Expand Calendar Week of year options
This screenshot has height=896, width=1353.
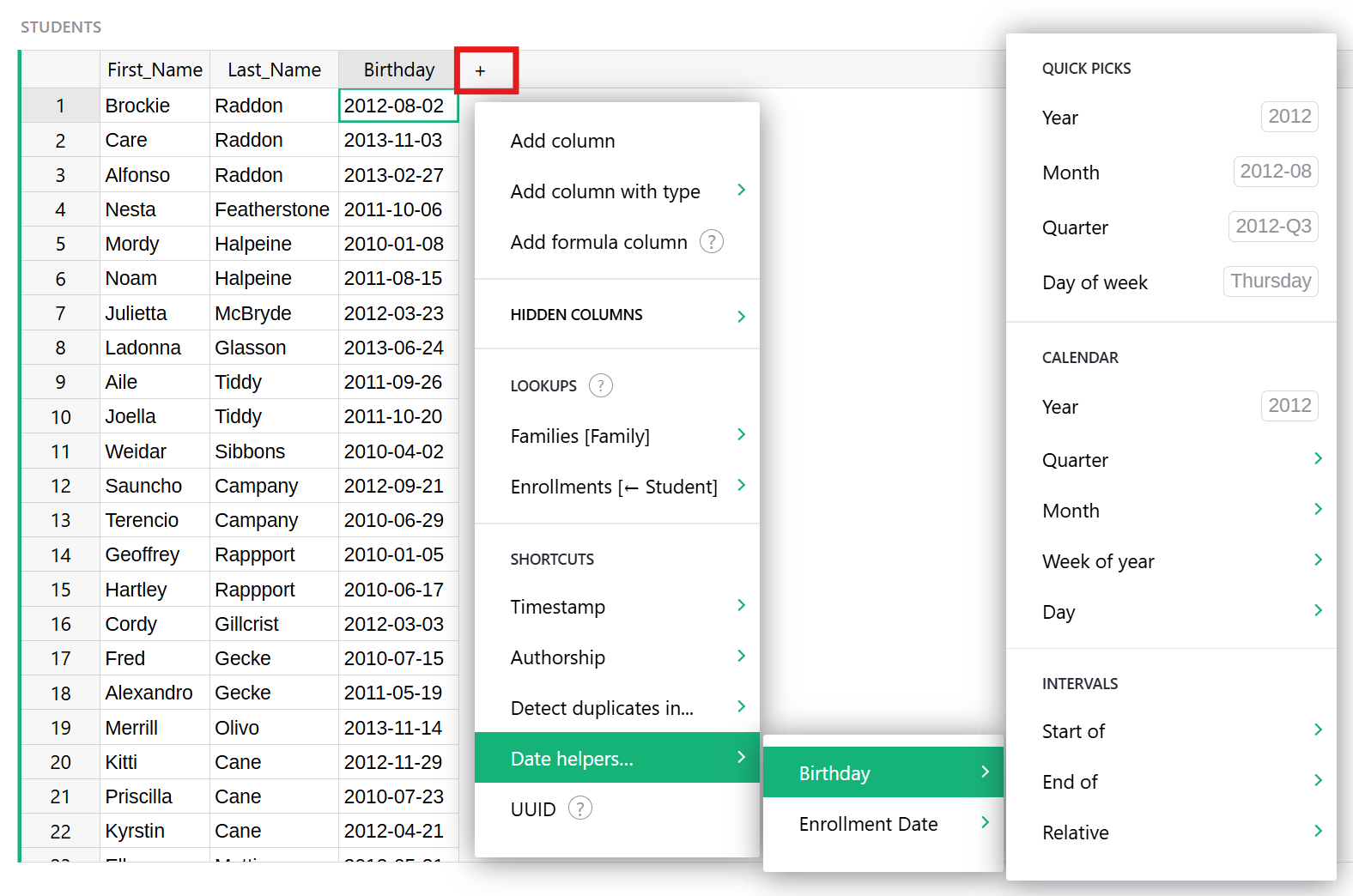pyautogui.click(x=1171, y=561)
